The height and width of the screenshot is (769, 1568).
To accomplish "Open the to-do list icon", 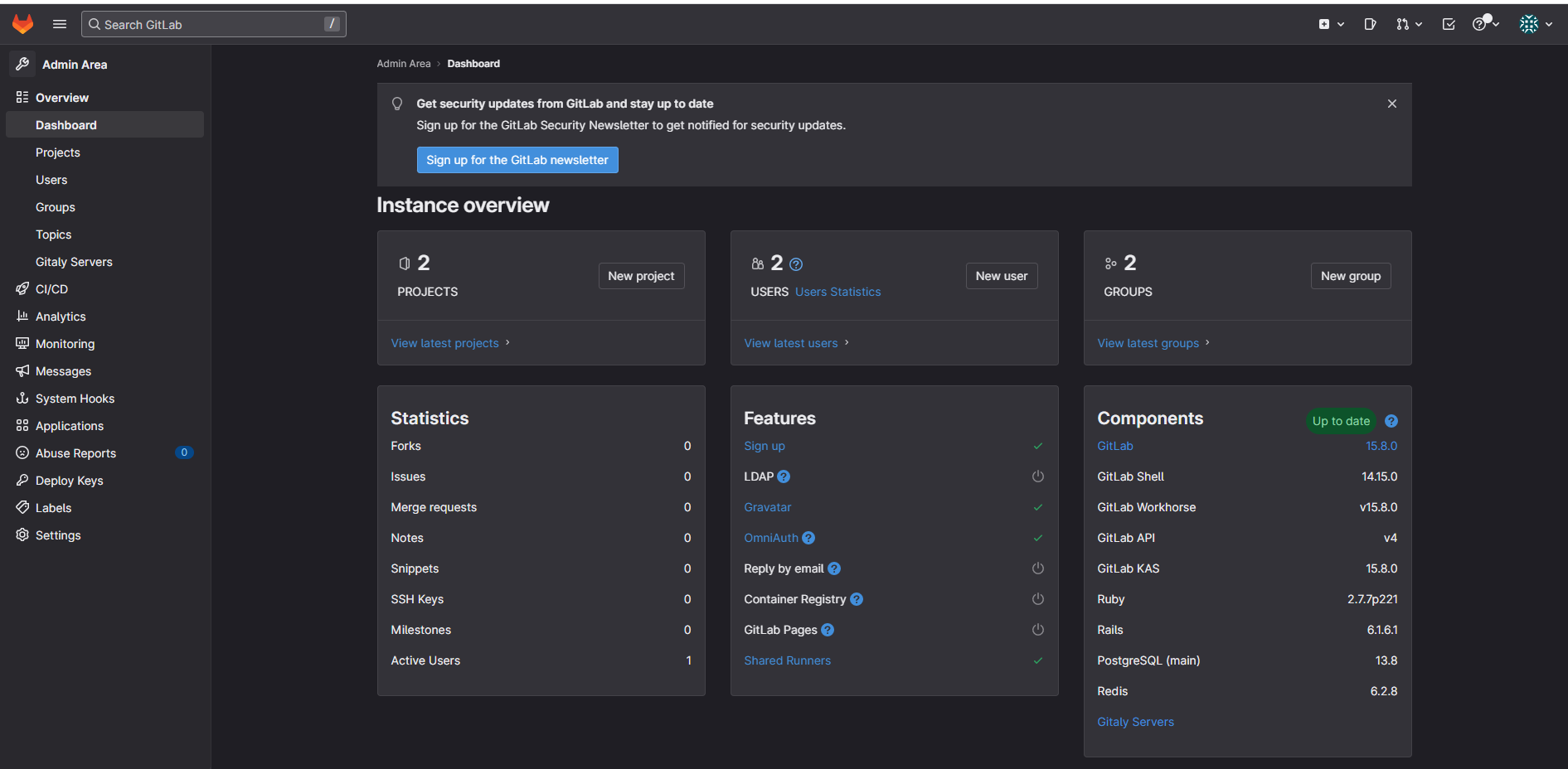I will pyautogui.click(x=1449, y=24).
